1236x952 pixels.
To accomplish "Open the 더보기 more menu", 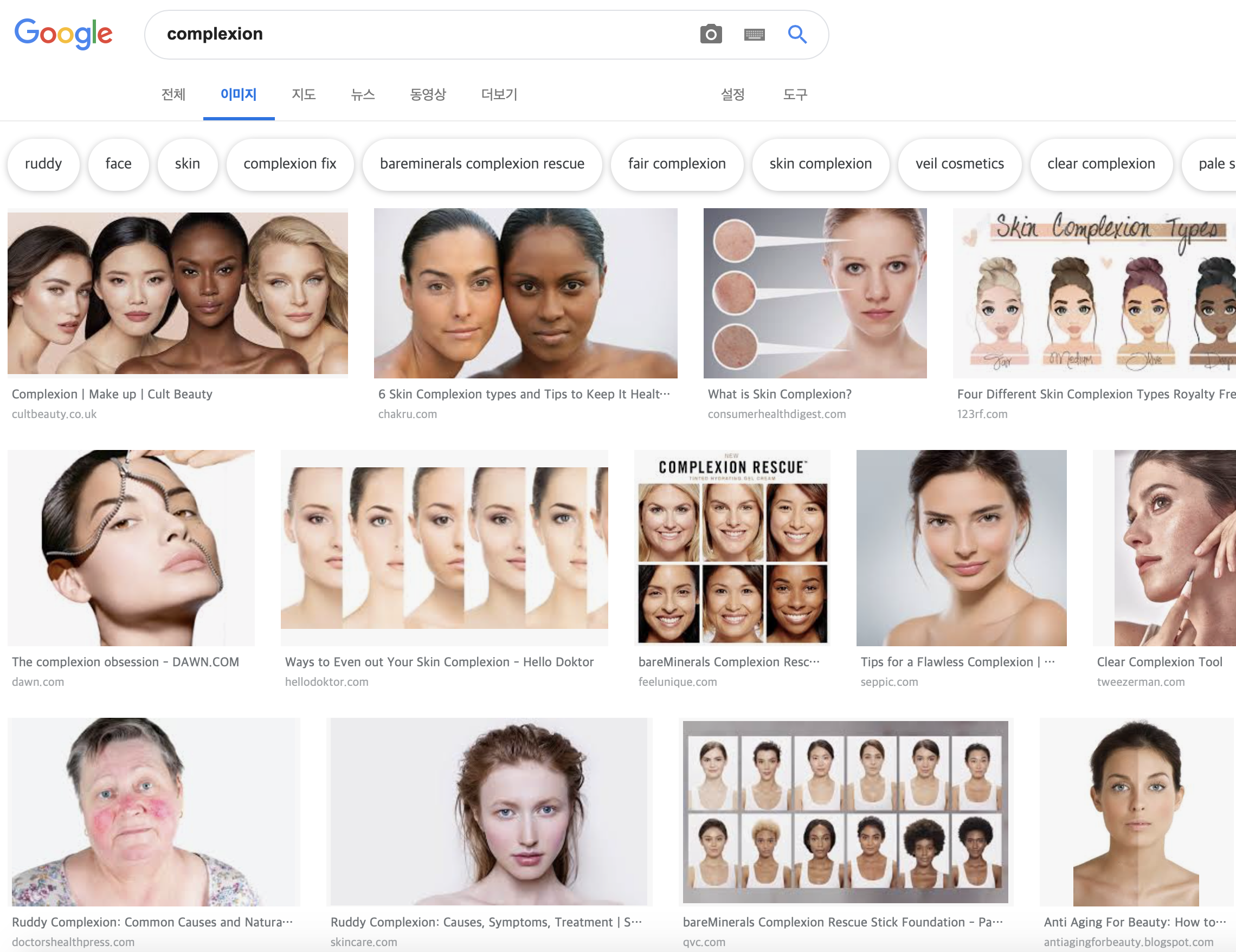I will pos(499,94).
